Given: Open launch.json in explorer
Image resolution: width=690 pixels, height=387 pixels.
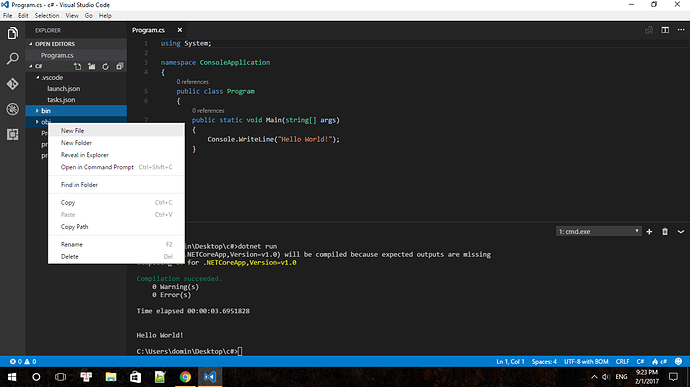Looking at the screenshot, I should 63,88.
